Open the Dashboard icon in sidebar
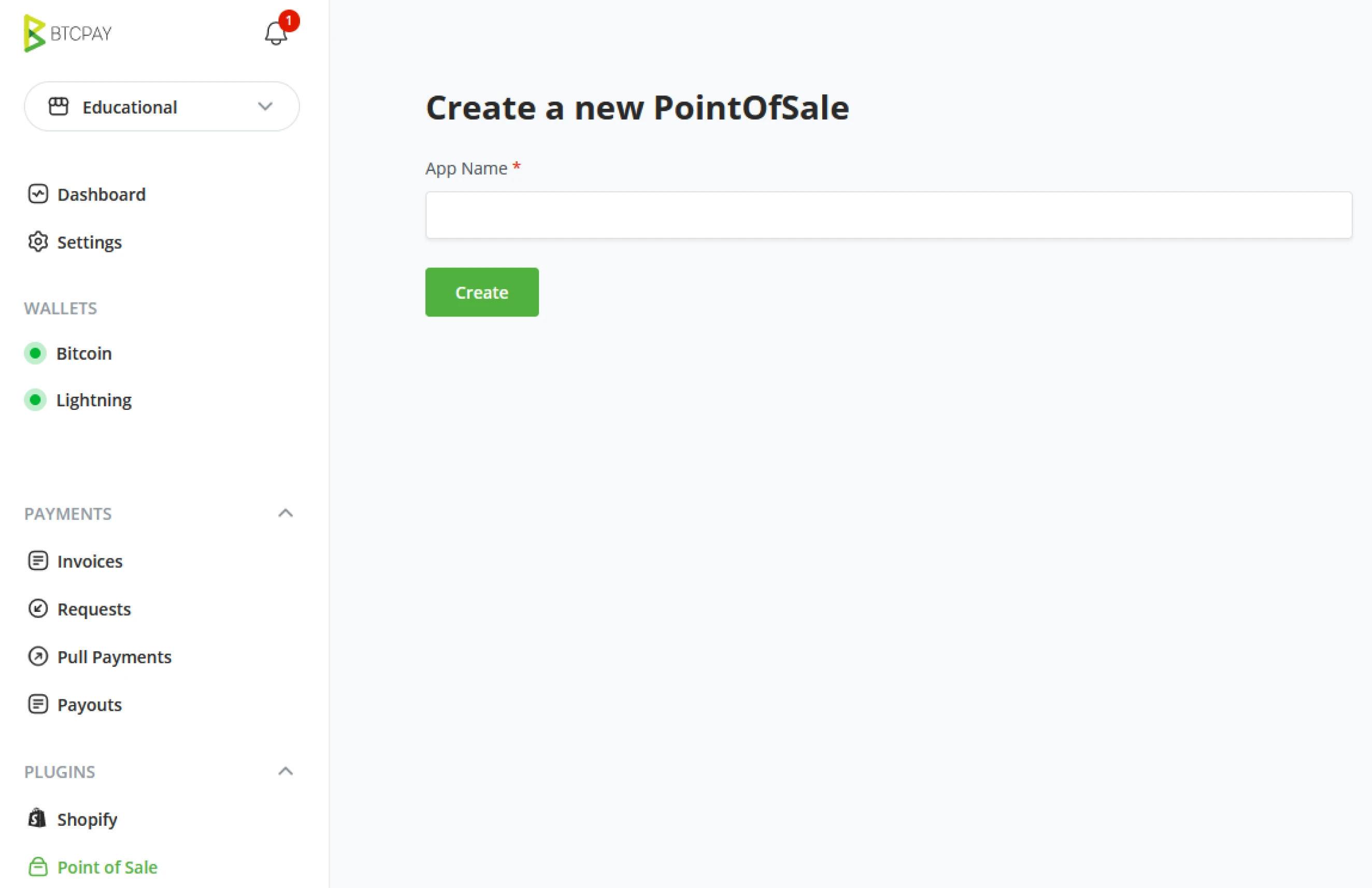This screenshot has width=1372, height=888. tap(38, 194)
